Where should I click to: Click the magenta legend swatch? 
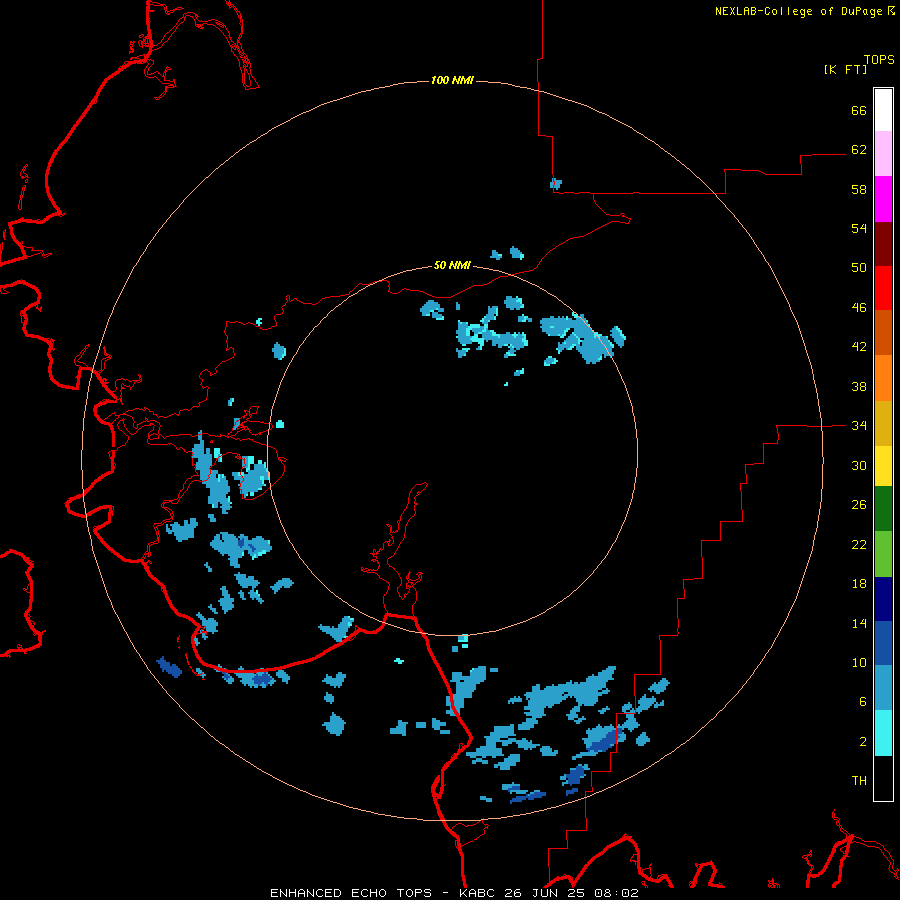click(x=883, y=199)
